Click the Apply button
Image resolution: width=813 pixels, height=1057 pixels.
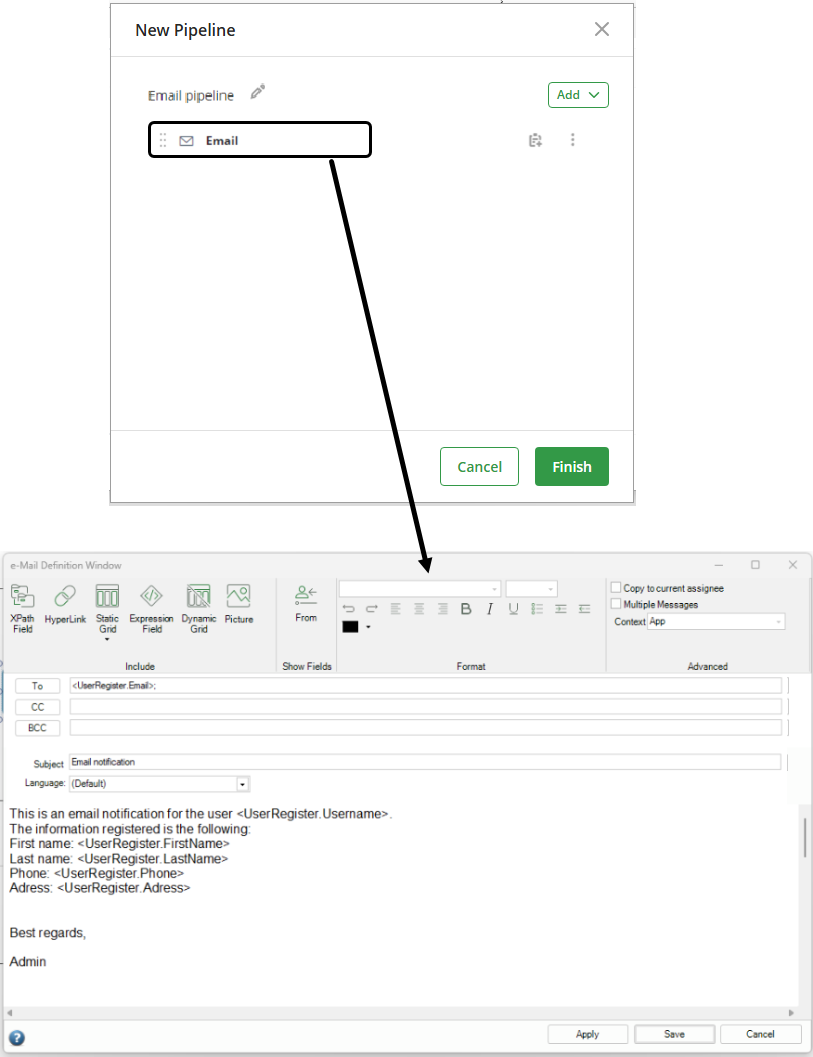pos(587,1034)
